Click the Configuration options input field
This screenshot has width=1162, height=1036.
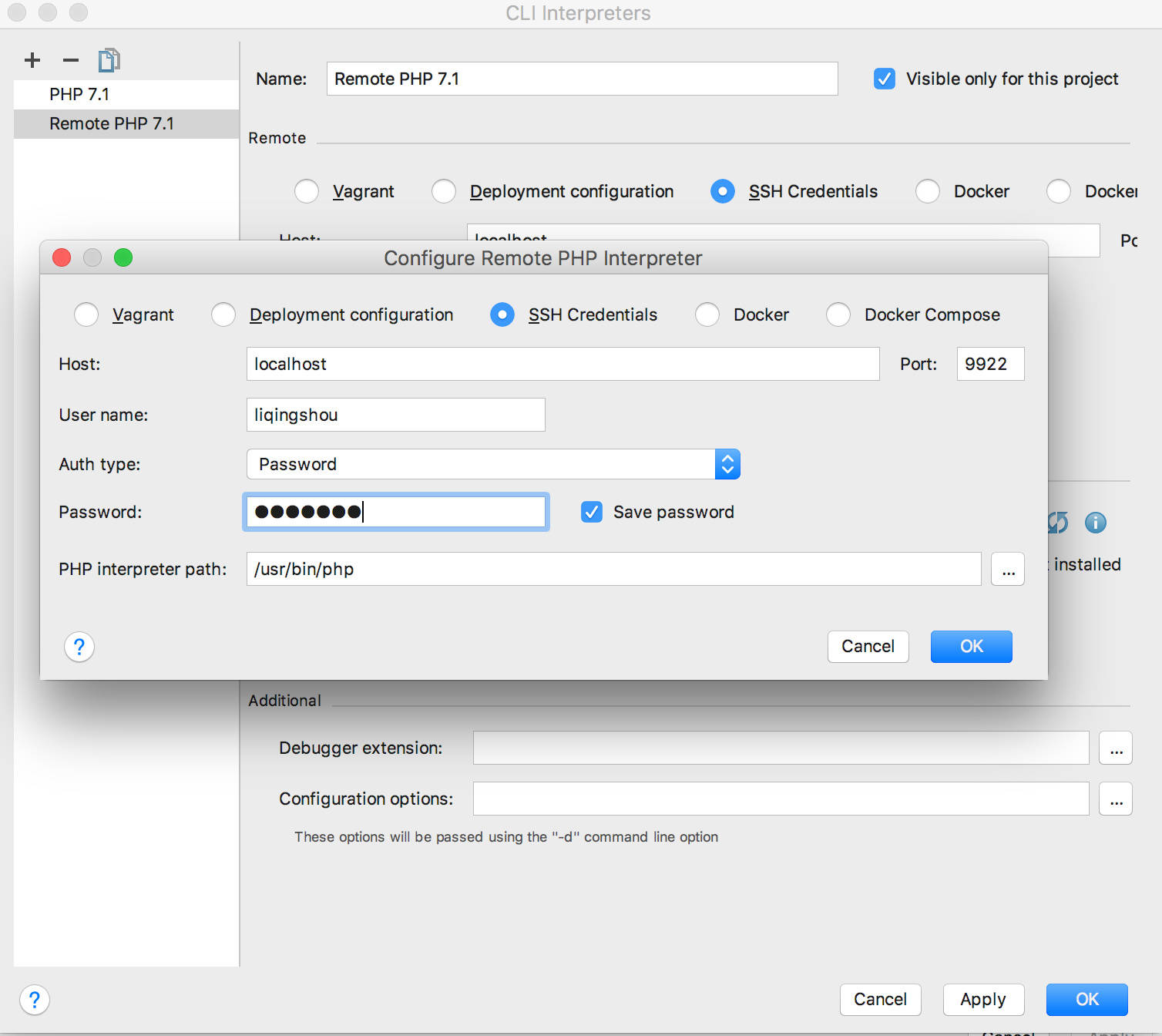[x=781, y=799]
